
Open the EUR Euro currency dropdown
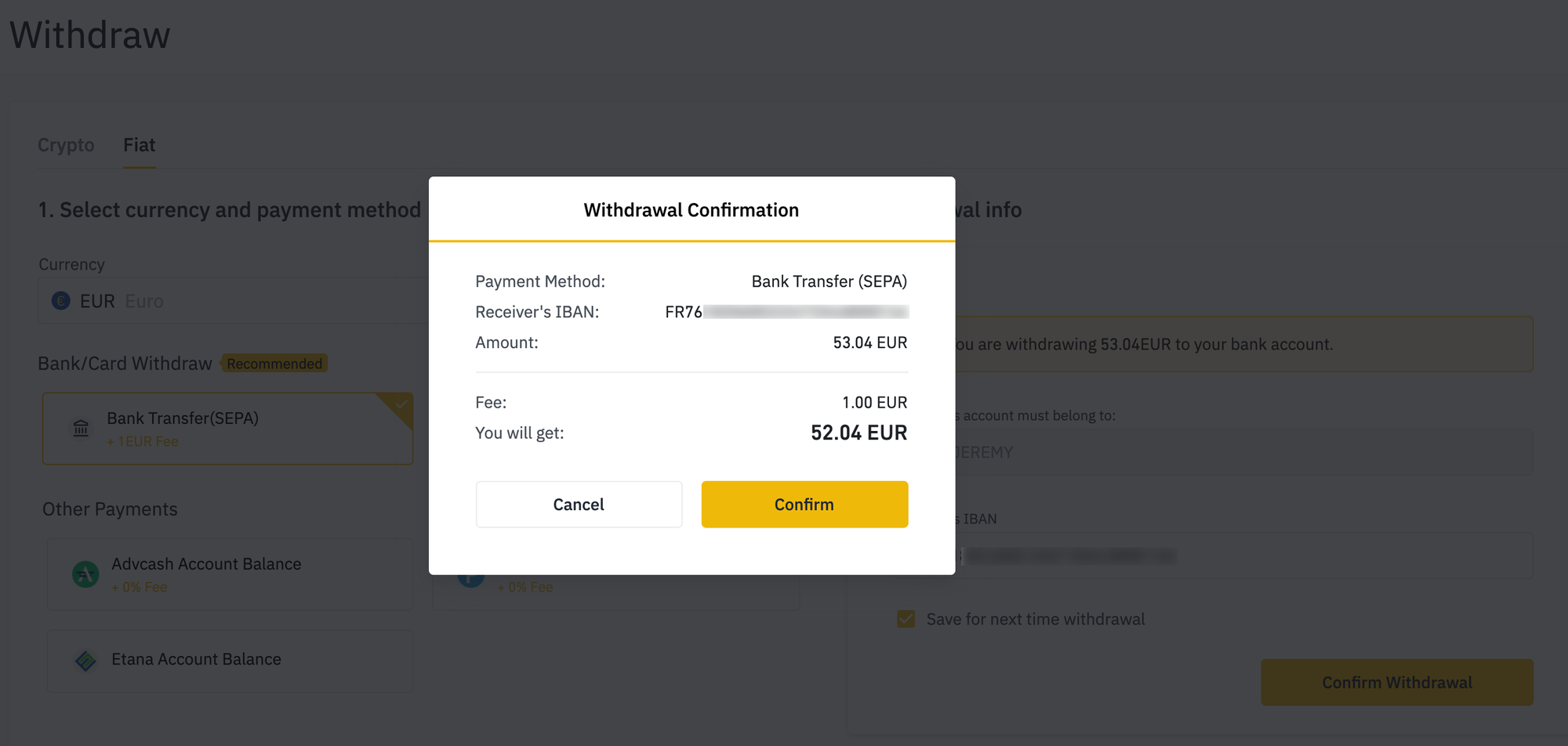point(234,301)
